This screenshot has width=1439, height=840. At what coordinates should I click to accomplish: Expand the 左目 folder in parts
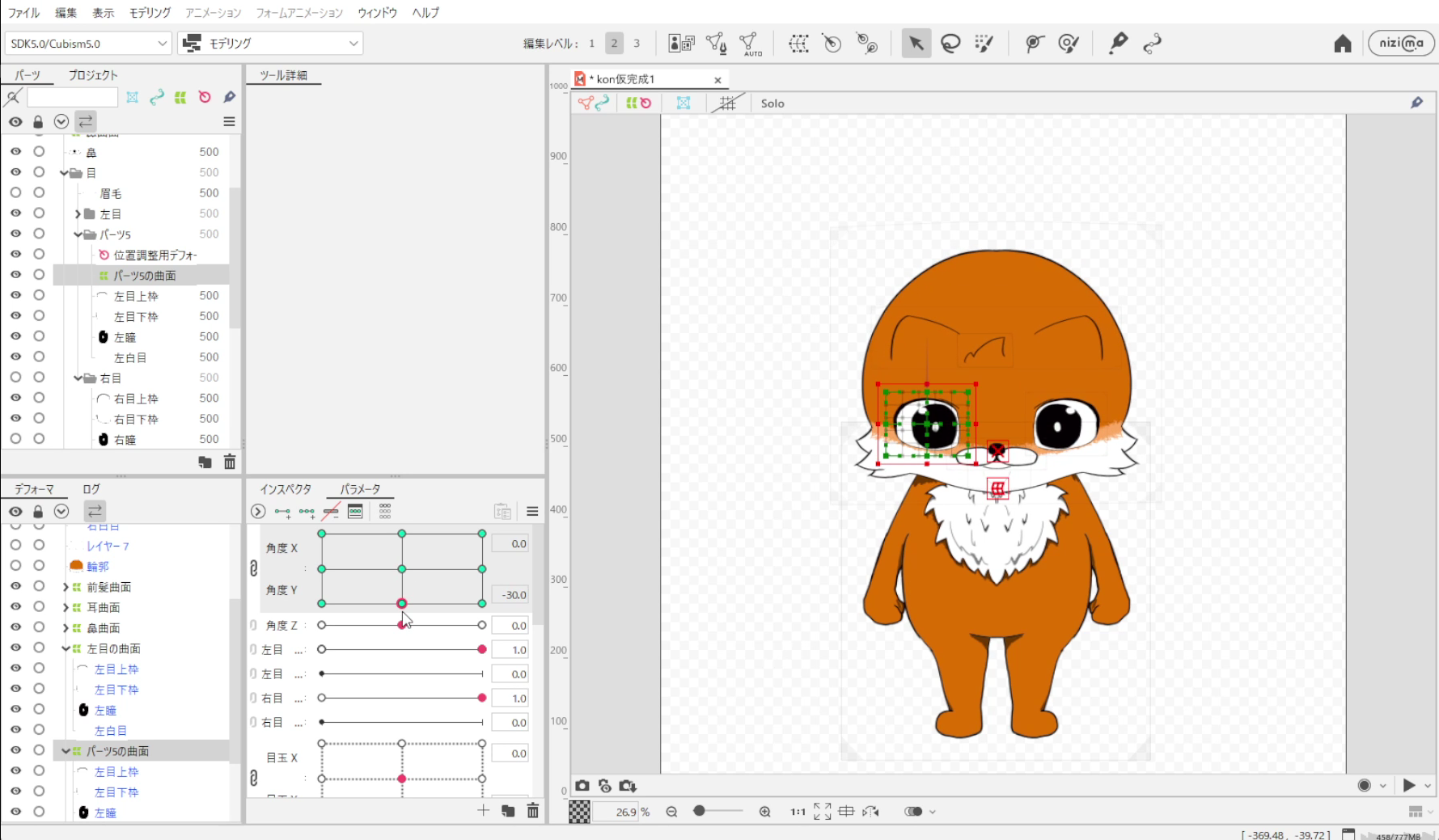78,214
